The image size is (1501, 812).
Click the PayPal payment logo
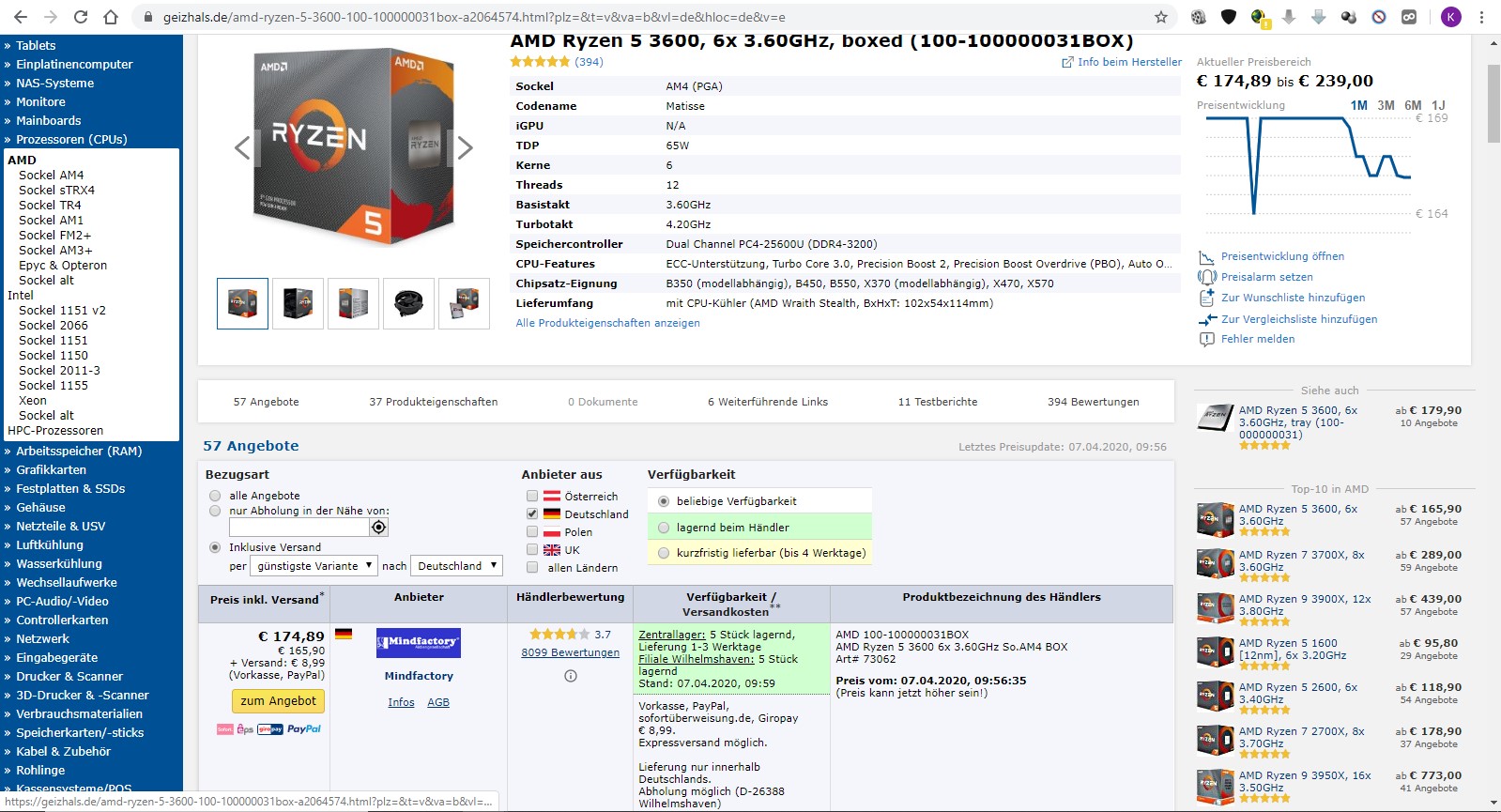point(303,729)
